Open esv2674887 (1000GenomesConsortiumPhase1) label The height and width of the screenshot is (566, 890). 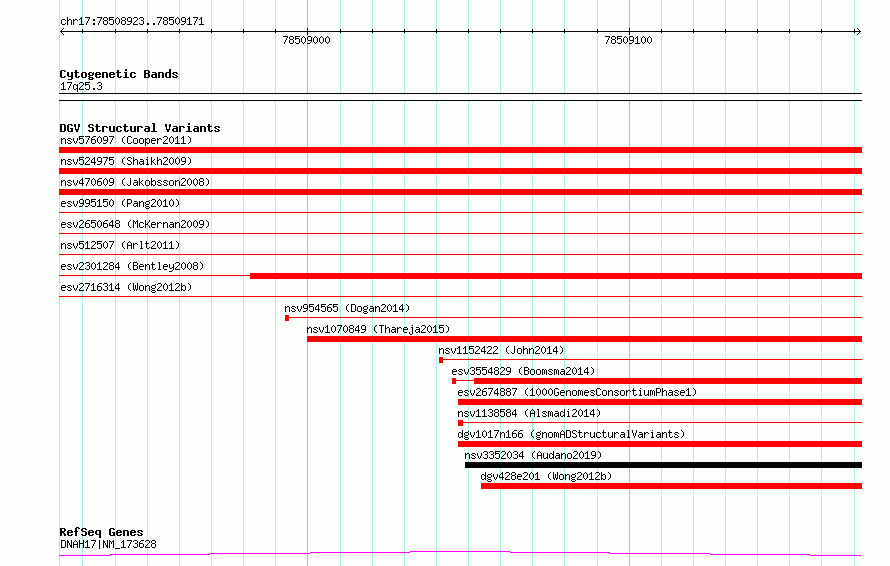click(577, 392)
